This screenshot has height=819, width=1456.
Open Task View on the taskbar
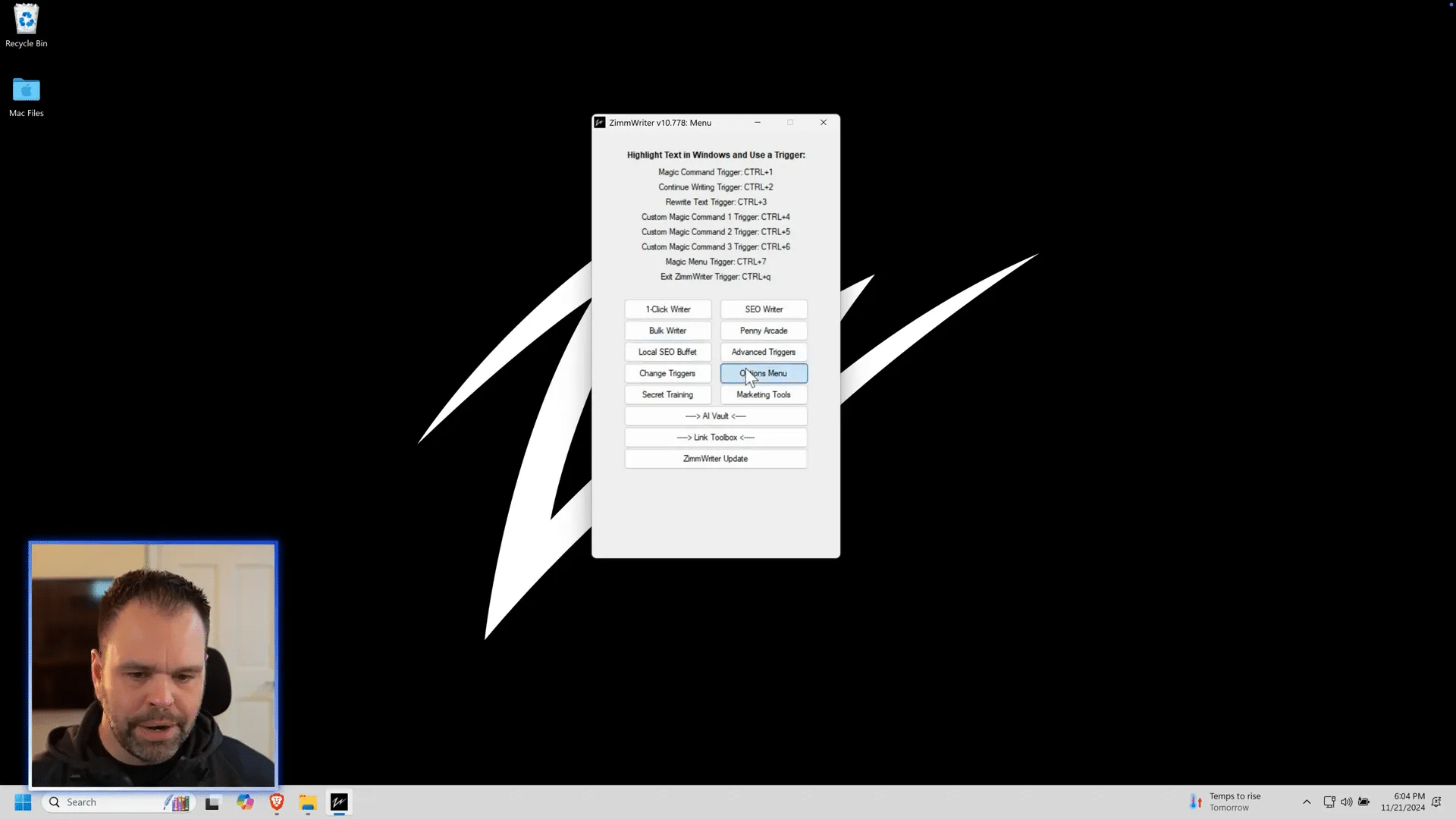(212, 802)
